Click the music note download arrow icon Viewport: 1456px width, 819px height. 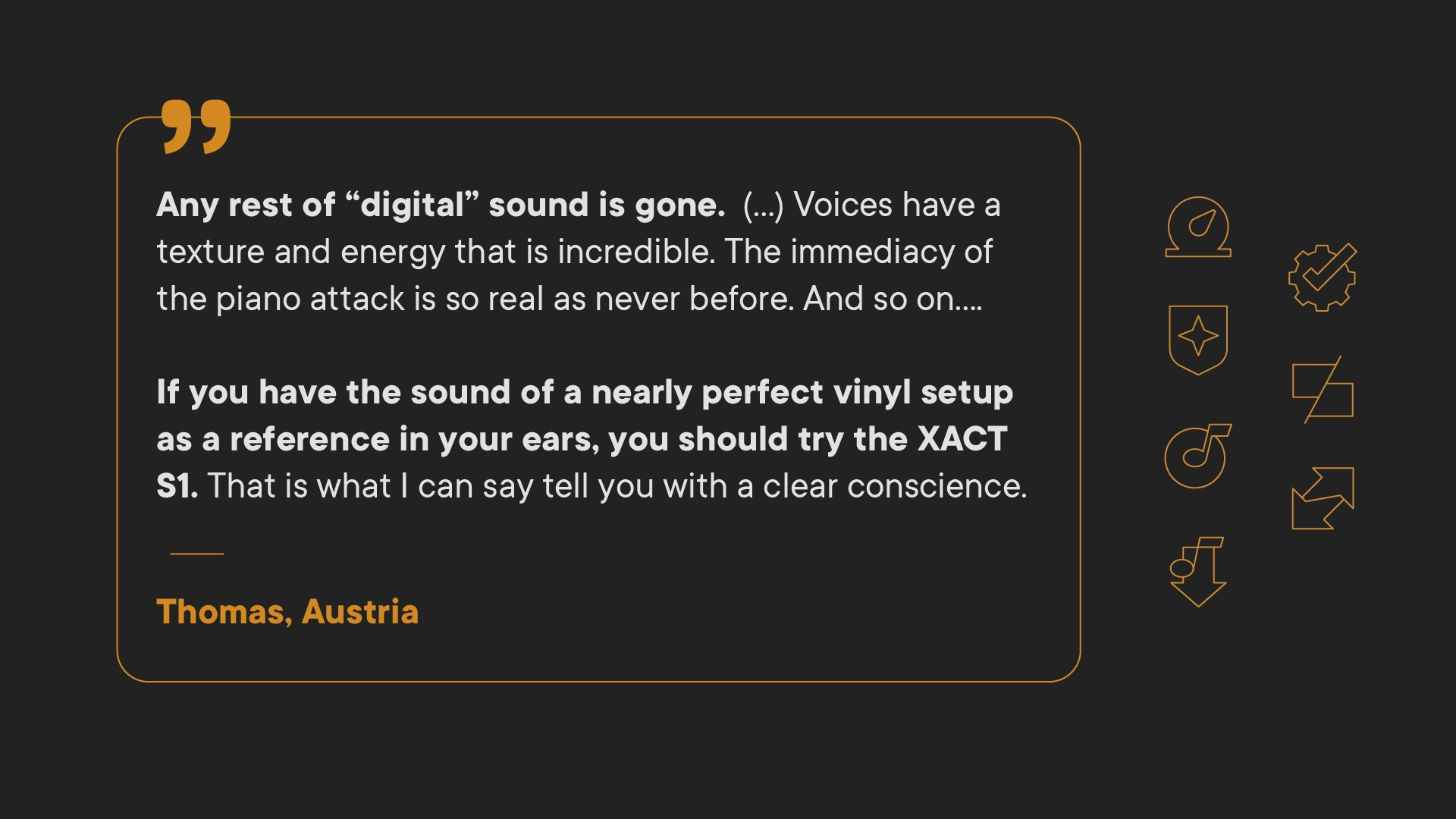(1198, 572)
